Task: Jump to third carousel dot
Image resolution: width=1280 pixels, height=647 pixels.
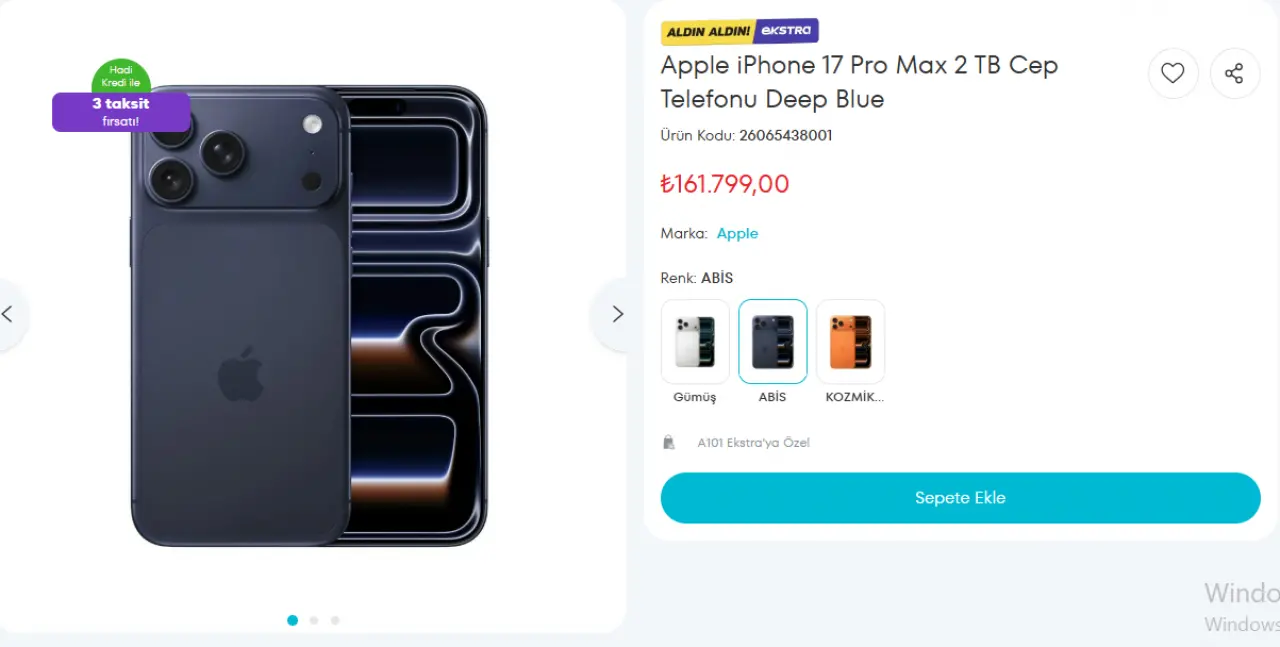Action: pyautogui.click(x=335, y=620)
